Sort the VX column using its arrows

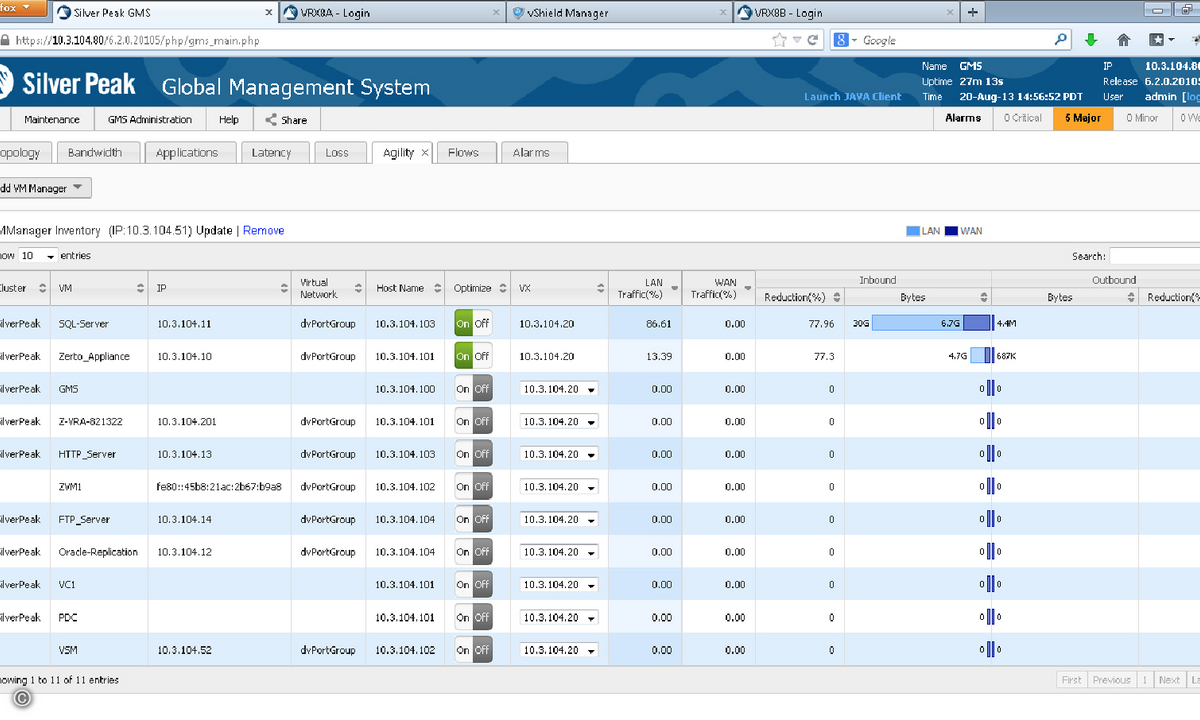tap(600, 288)
